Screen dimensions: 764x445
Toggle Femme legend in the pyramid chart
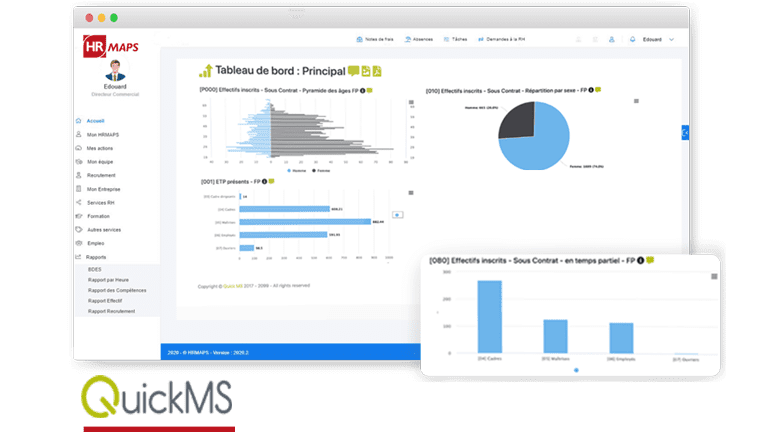point(322,171)
